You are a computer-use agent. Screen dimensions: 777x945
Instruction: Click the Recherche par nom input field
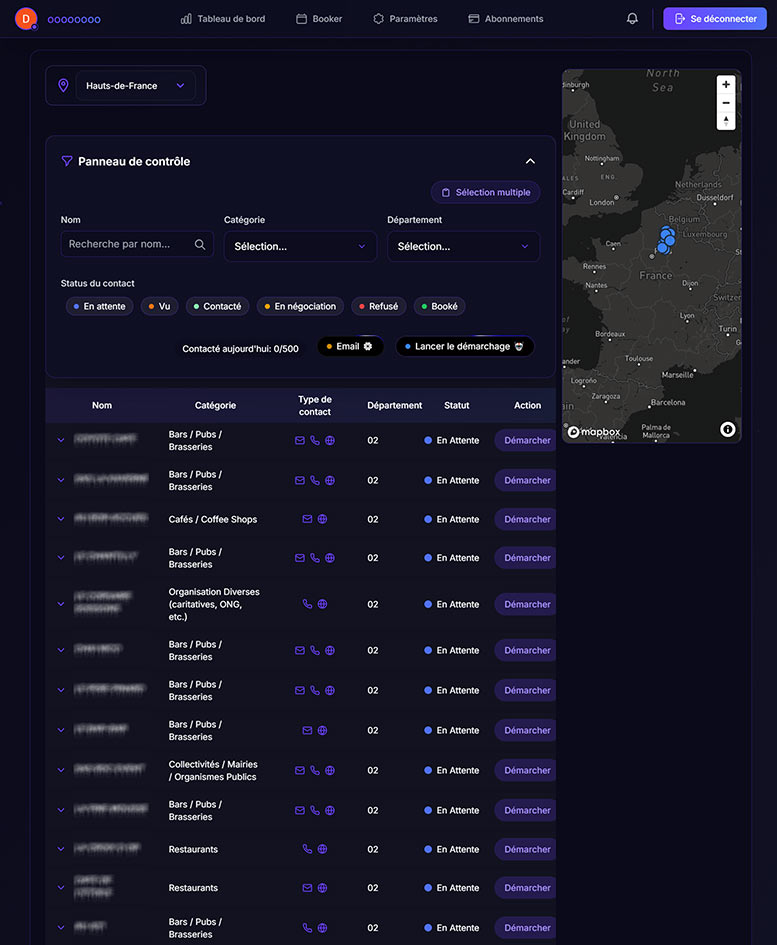pos(127,244)
